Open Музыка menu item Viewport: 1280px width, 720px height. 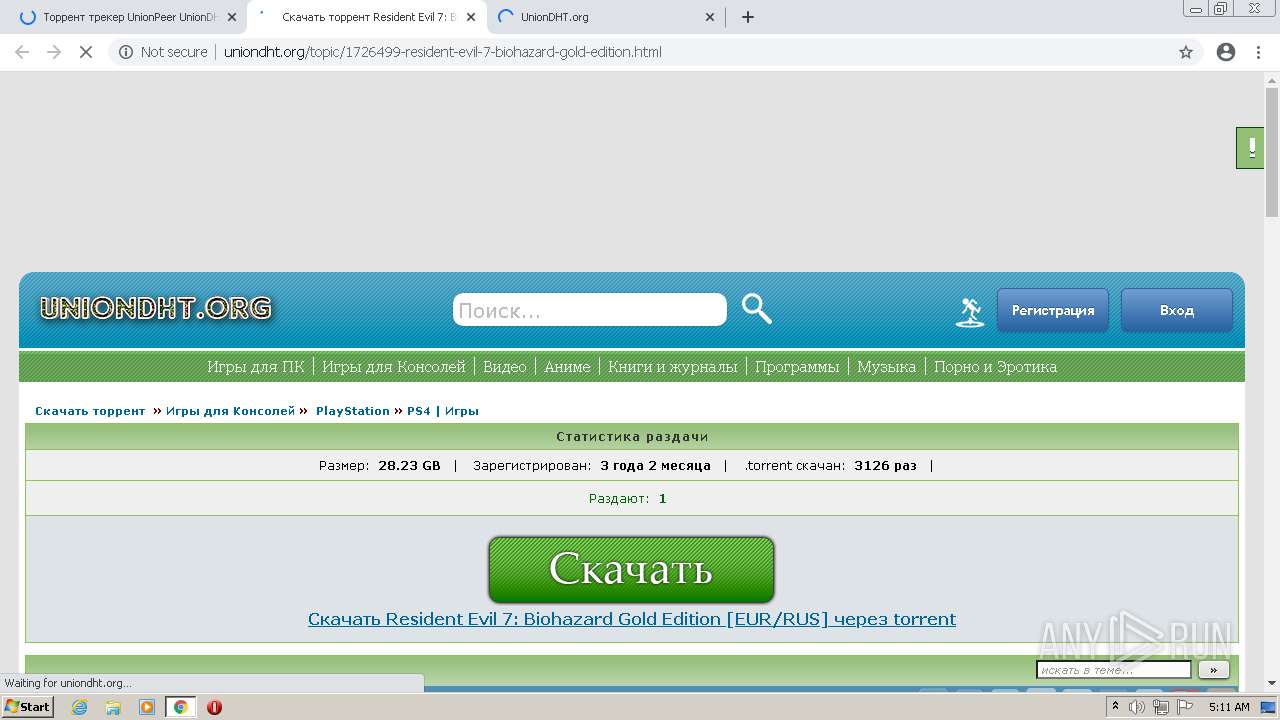click(x=886, y=367)
